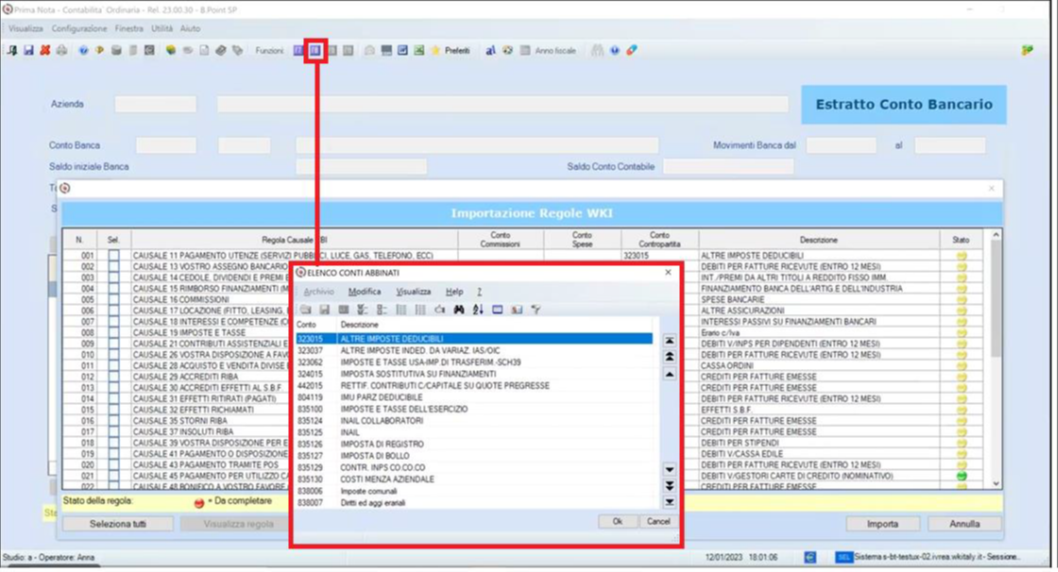The width and height of the screenshot is (1058, 572).
Task: Page up using double-arrow button in Elenco Conti
Action: (x=669, y=356)
